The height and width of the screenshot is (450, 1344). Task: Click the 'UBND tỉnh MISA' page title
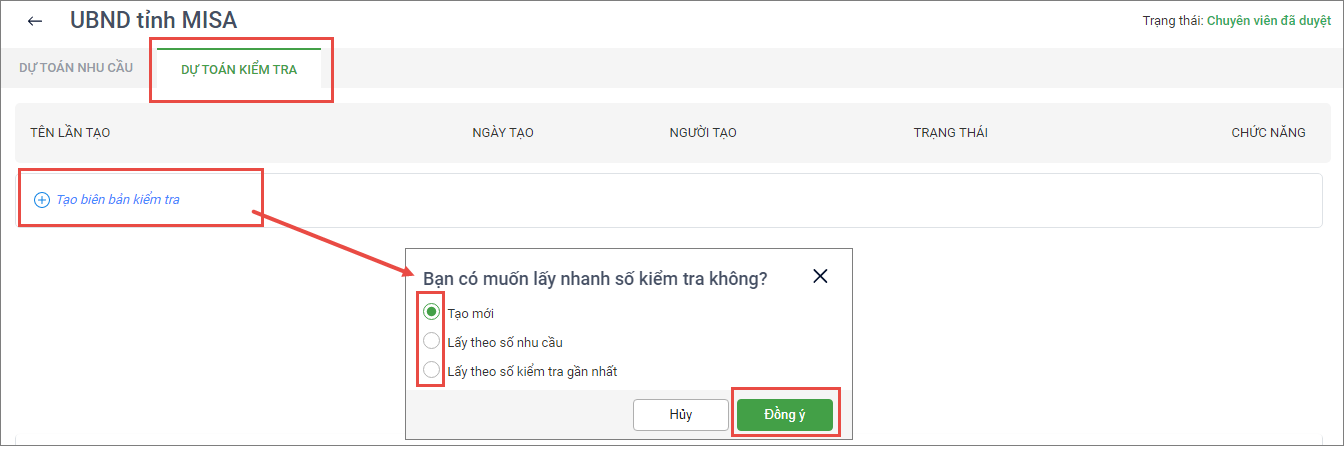tap(153, 21)
